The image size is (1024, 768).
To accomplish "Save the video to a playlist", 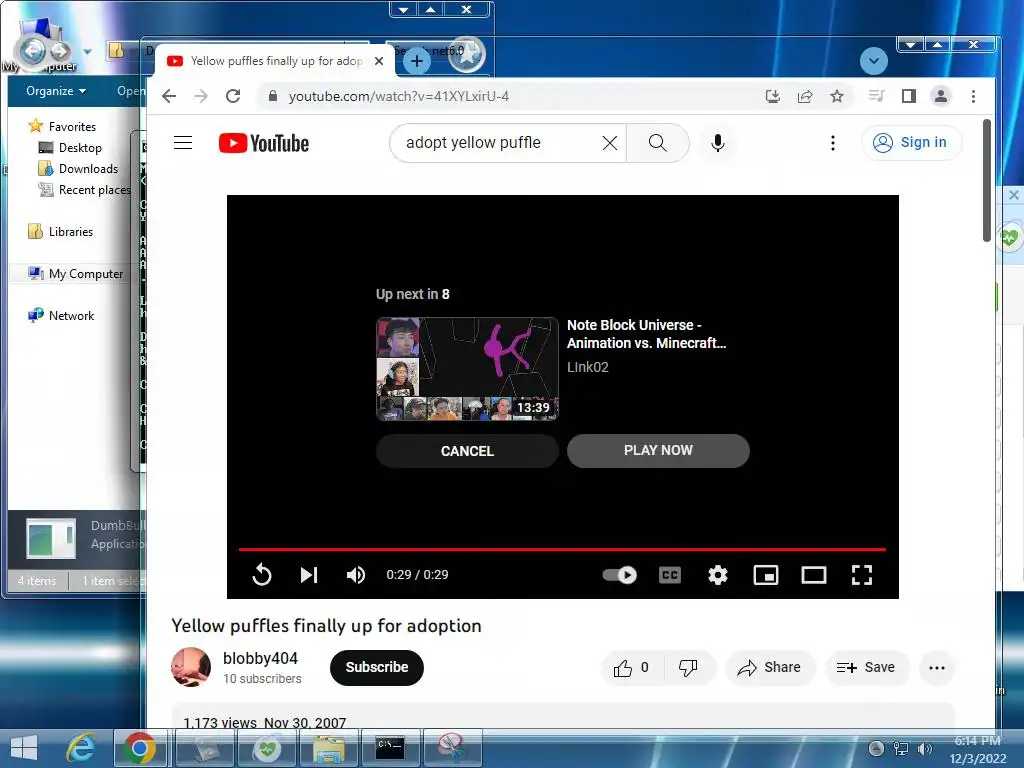I will pyautogui.click(x=866, y=667).
